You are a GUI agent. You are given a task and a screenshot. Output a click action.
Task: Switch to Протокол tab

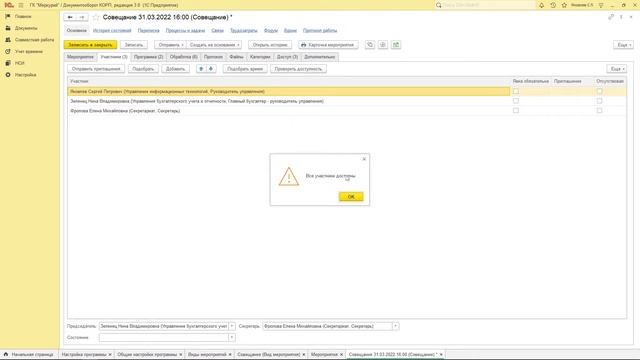pyautogui.click(x=213, y=57)
